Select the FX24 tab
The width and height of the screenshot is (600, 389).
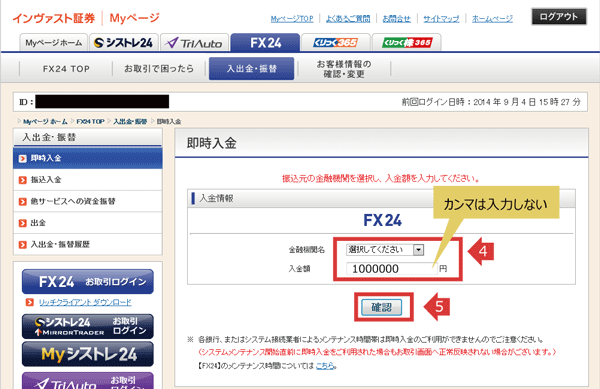(265, 42)
